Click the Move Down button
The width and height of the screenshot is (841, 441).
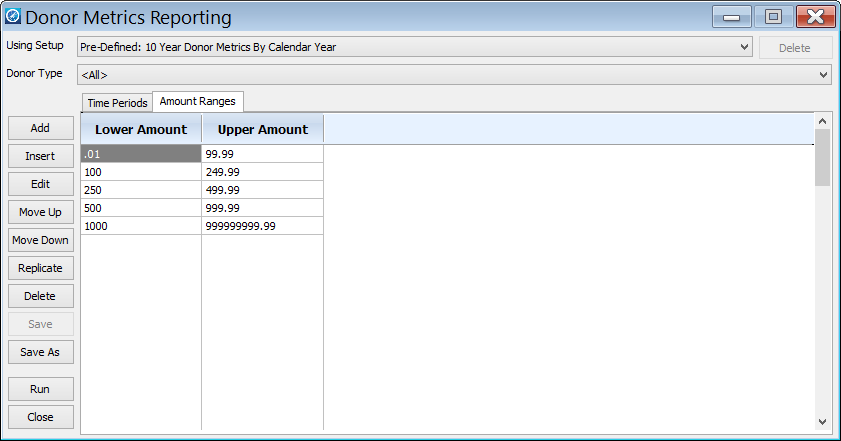point(41,240)
